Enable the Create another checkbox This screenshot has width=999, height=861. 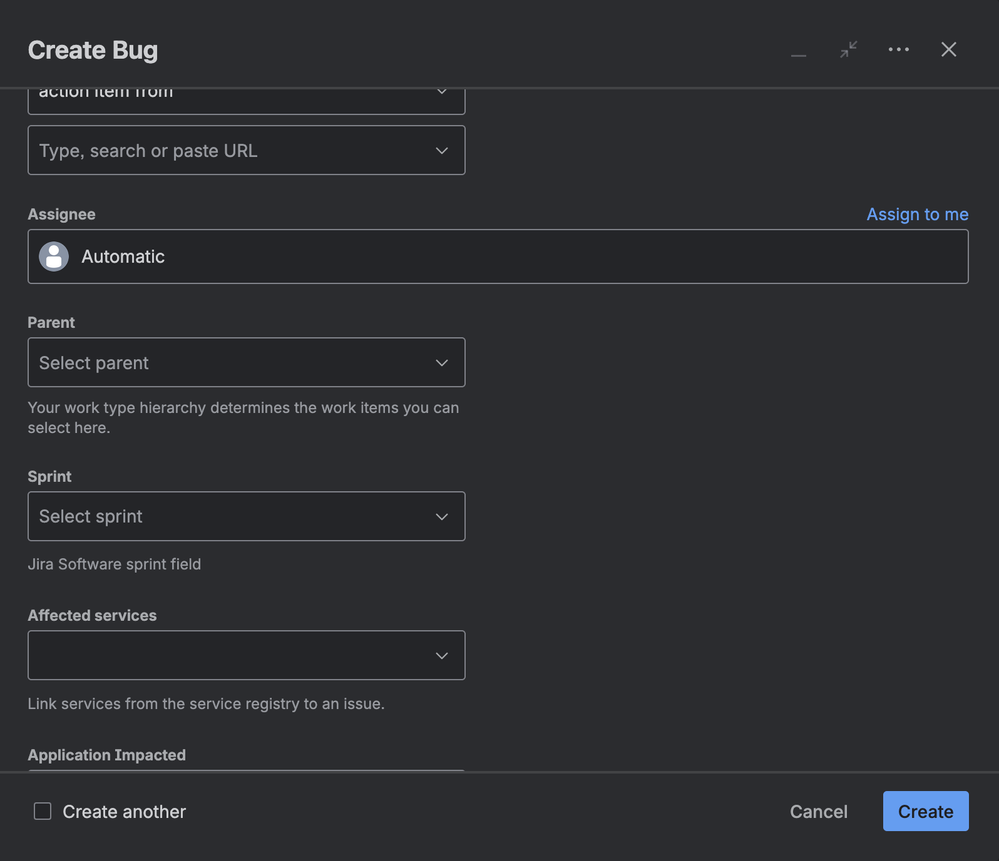43,811
